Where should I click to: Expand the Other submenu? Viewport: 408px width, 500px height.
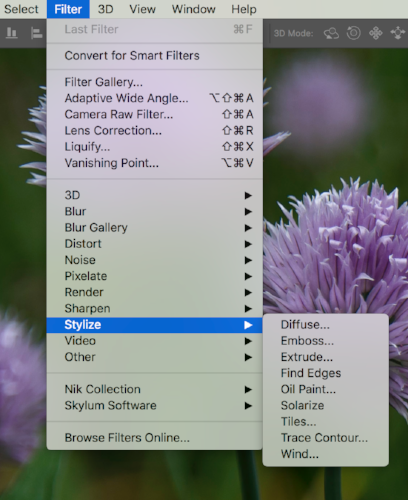click(x=155, y=357)
